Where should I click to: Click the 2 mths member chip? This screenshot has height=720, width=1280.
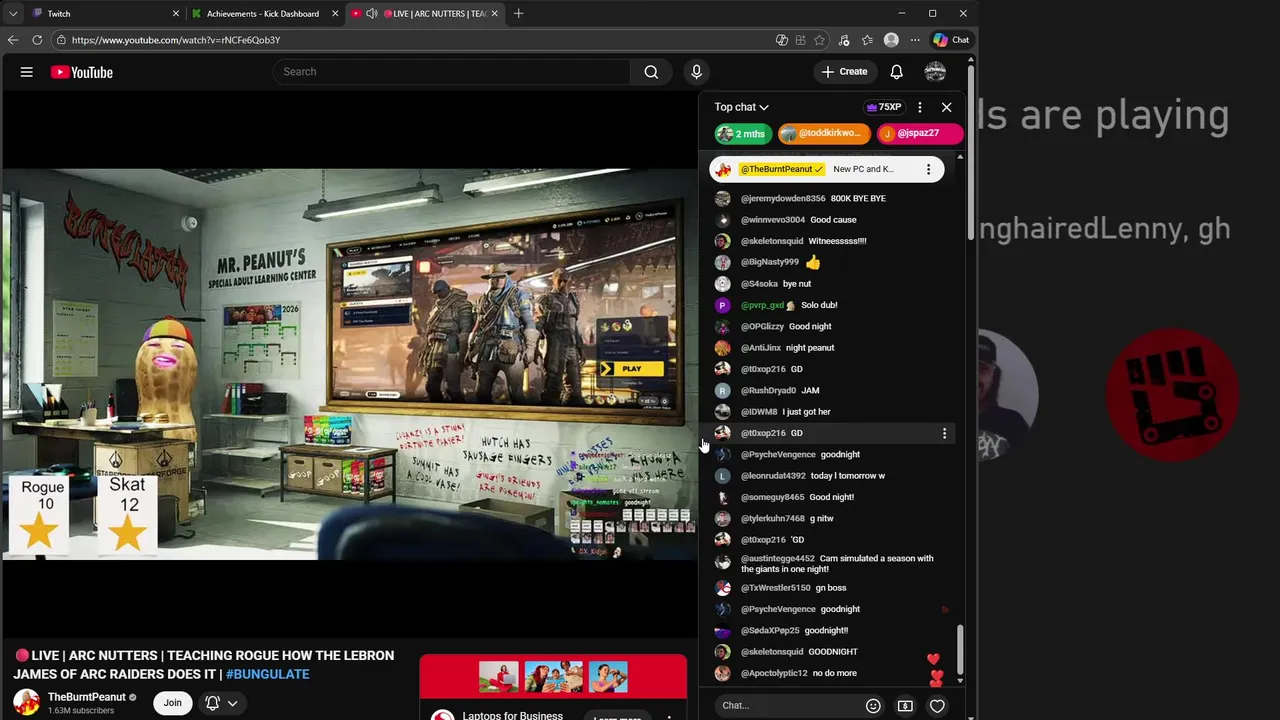741,134
